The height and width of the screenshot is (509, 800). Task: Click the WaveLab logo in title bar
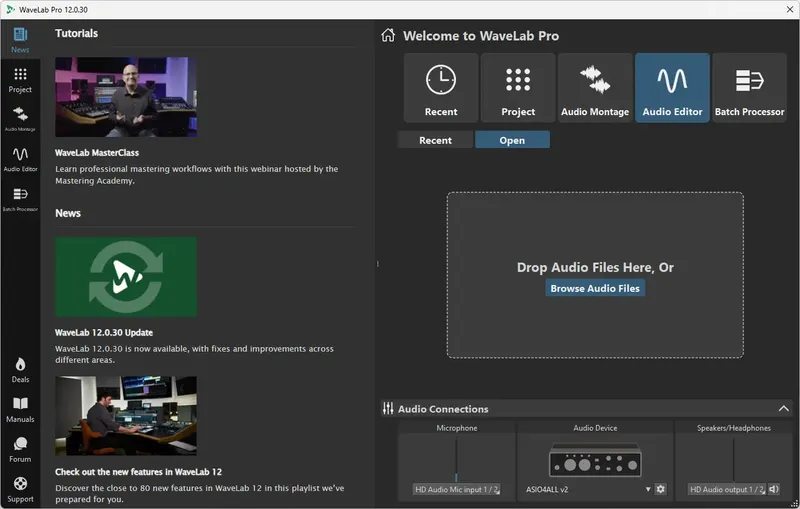[10, 9]
